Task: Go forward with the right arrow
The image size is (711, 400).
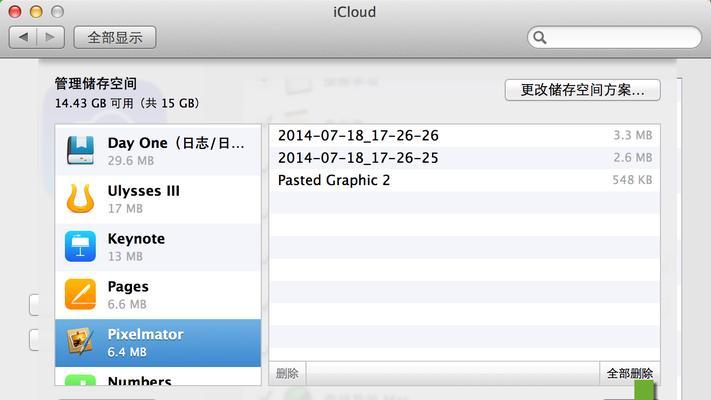Action: coord(50,37)
